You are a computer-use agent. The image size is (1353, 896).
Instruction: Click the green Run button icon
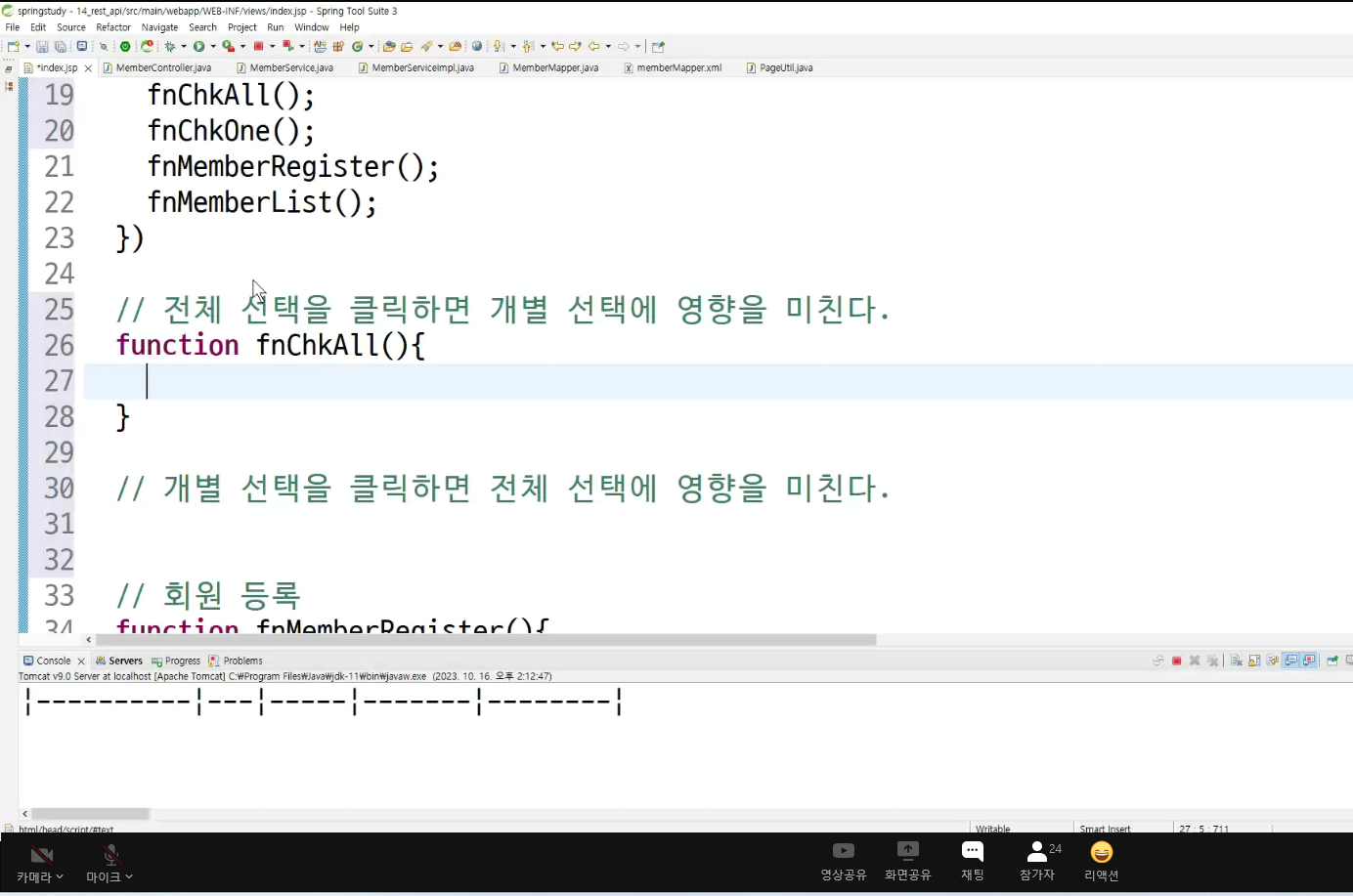198,46
